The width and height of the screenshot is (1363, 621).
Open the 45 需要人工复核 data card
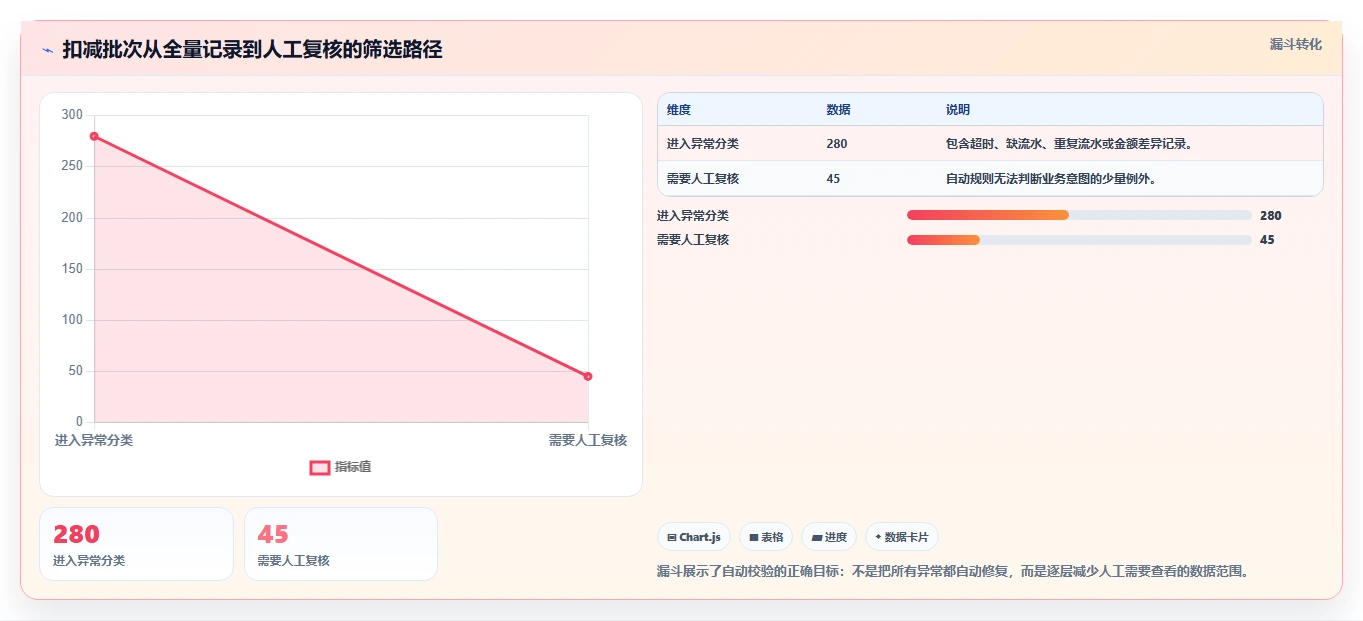tap(341, 544)
